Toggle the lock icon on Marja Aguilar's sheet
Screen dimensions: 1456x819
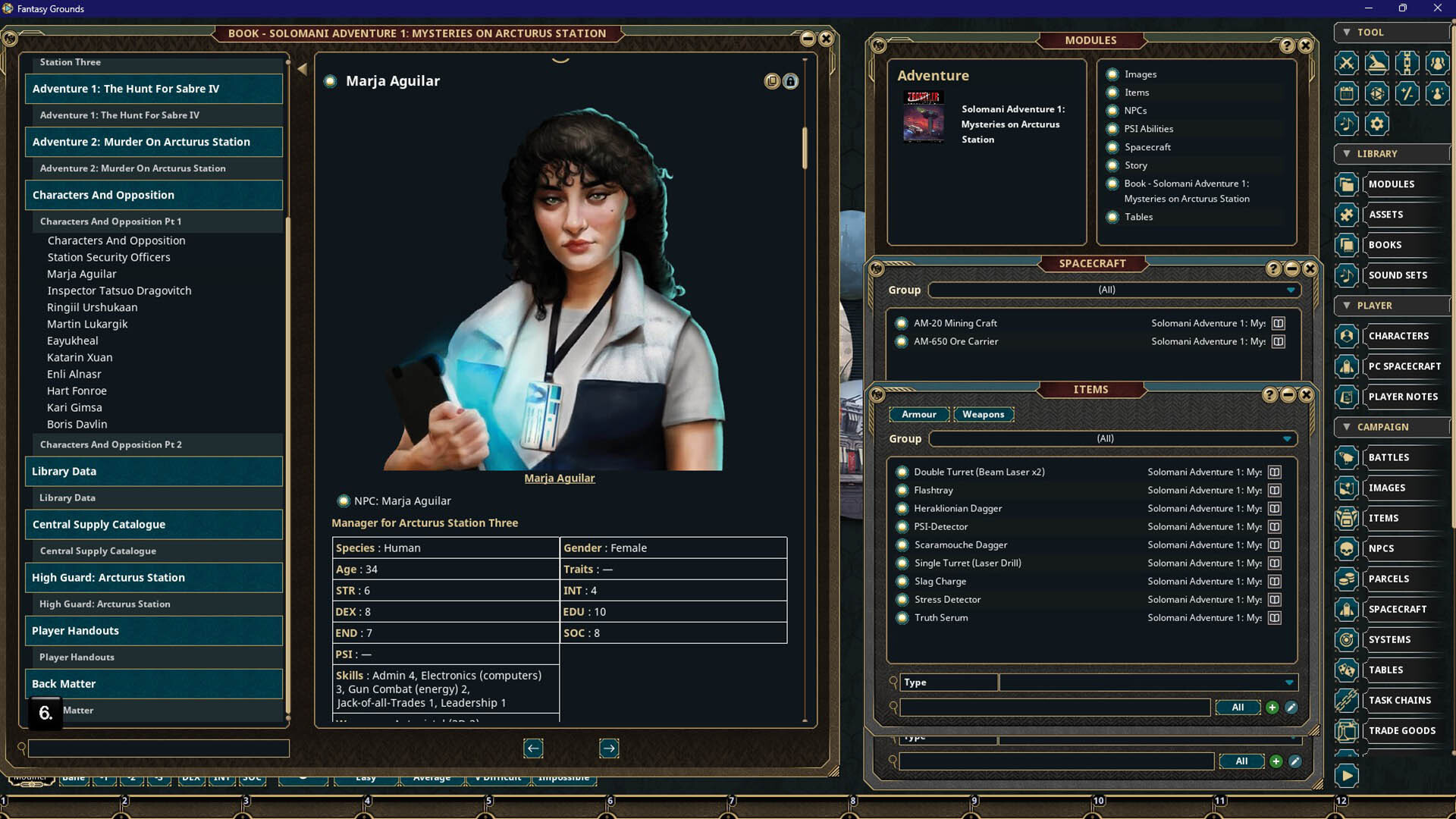coord(791,81)
